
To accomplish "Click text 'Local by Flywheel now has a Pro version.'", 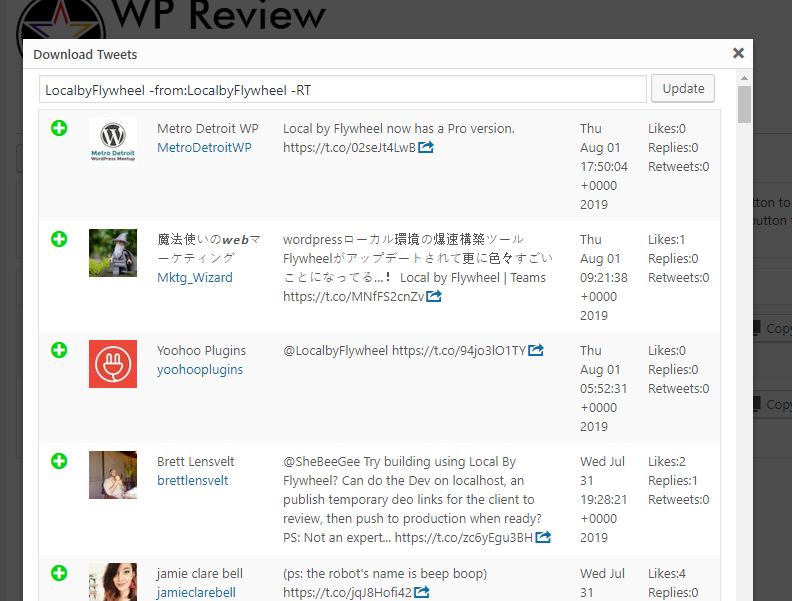I will coord(399,128).
